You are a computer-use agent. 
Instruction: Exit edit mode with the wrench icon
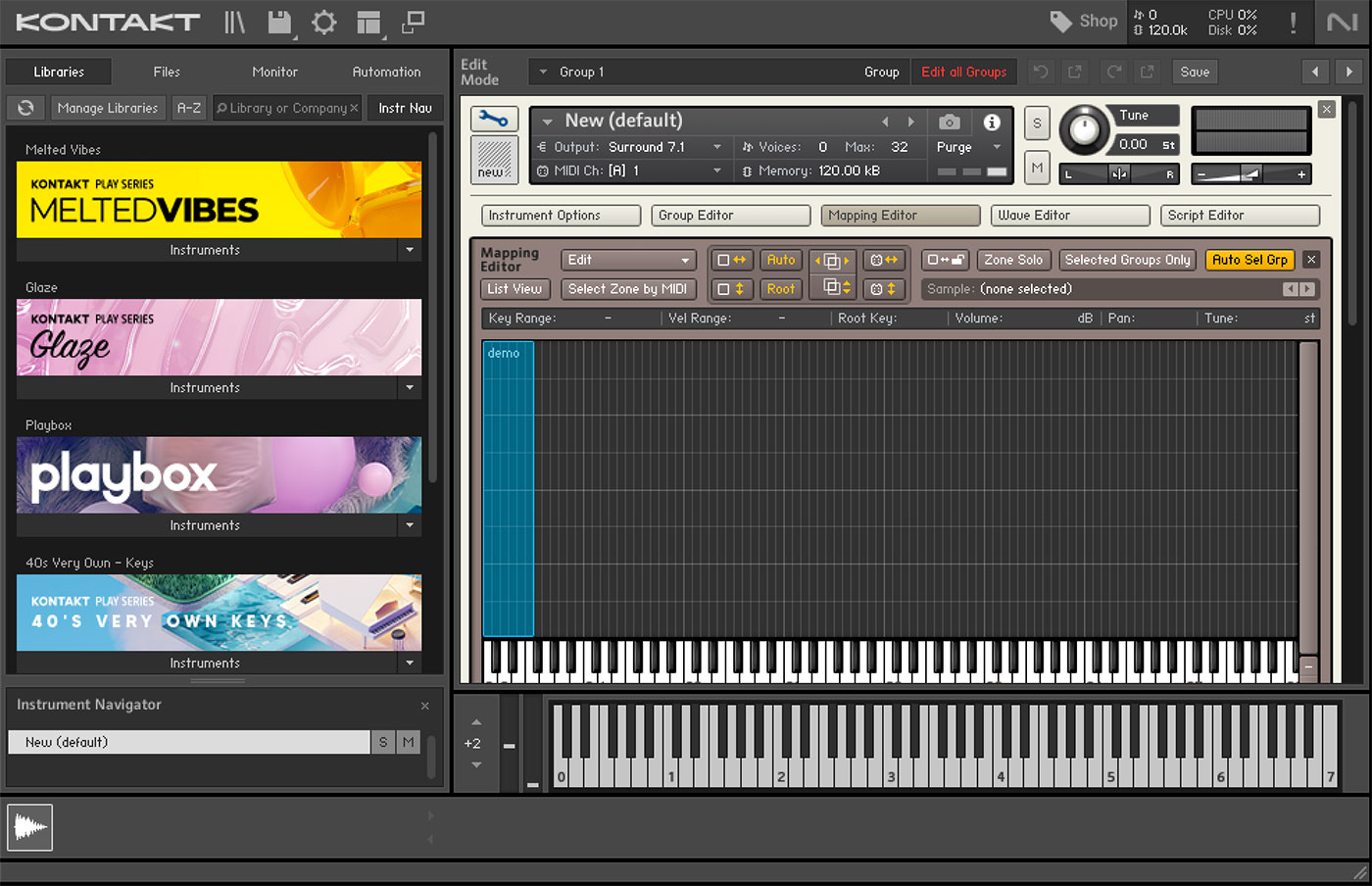[494, 120]
